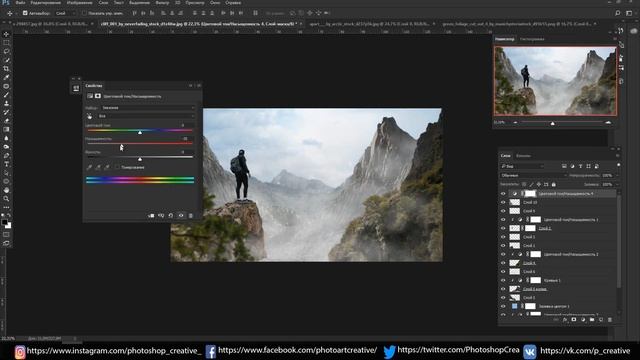
Task: Select the Zoom tool in the toolbox
Action: point(6,199)
